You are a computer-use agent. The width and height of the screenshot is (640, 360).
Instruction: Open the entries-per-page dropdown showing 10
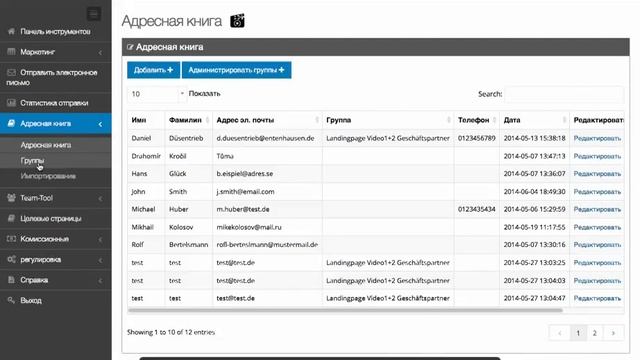coord(157,94)
